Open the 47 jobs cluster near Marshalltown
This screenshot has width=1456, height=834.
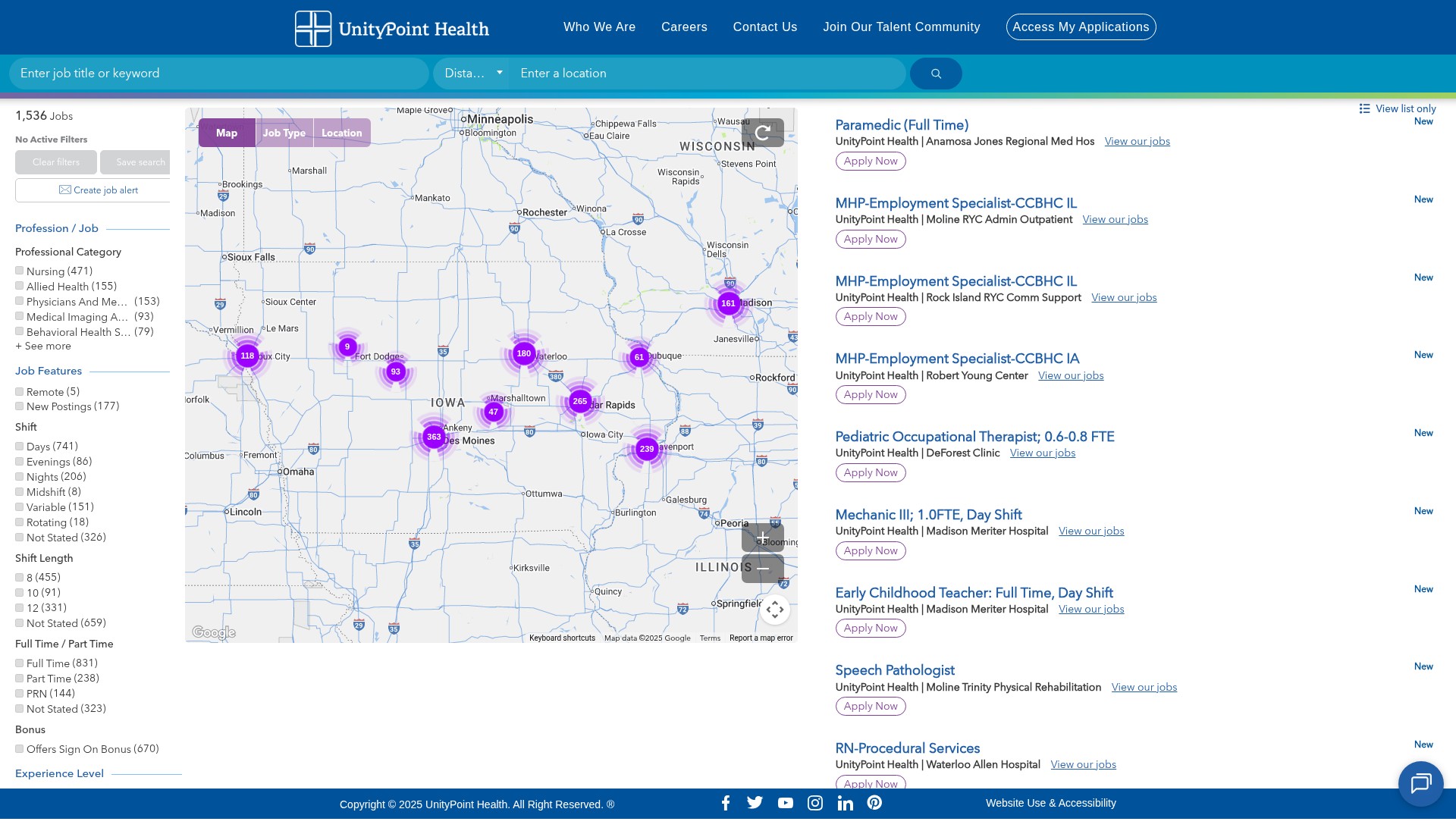click(x=494, y=412)
